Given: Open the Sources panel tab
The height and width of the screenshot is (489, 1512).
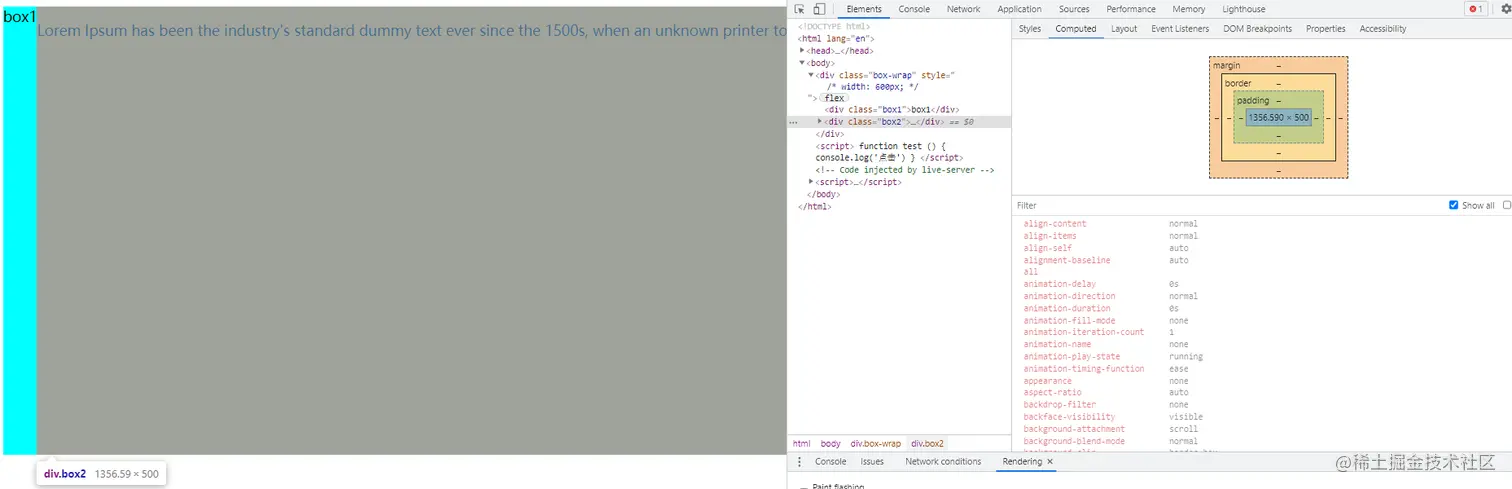Looking at the screenshot, I should 1074,9.
